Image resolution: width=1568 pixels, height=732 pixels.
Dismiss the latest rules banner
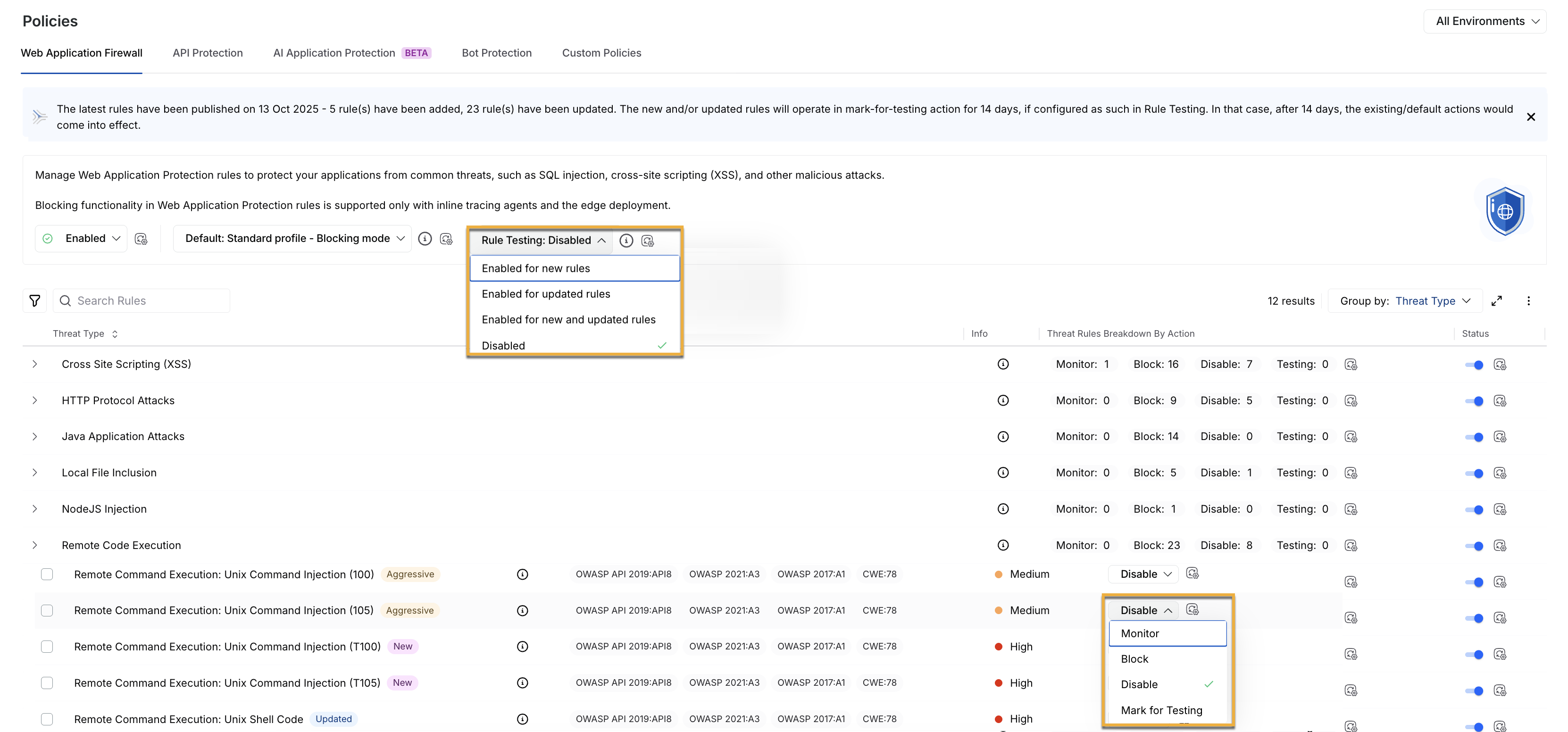[1531, 117]
